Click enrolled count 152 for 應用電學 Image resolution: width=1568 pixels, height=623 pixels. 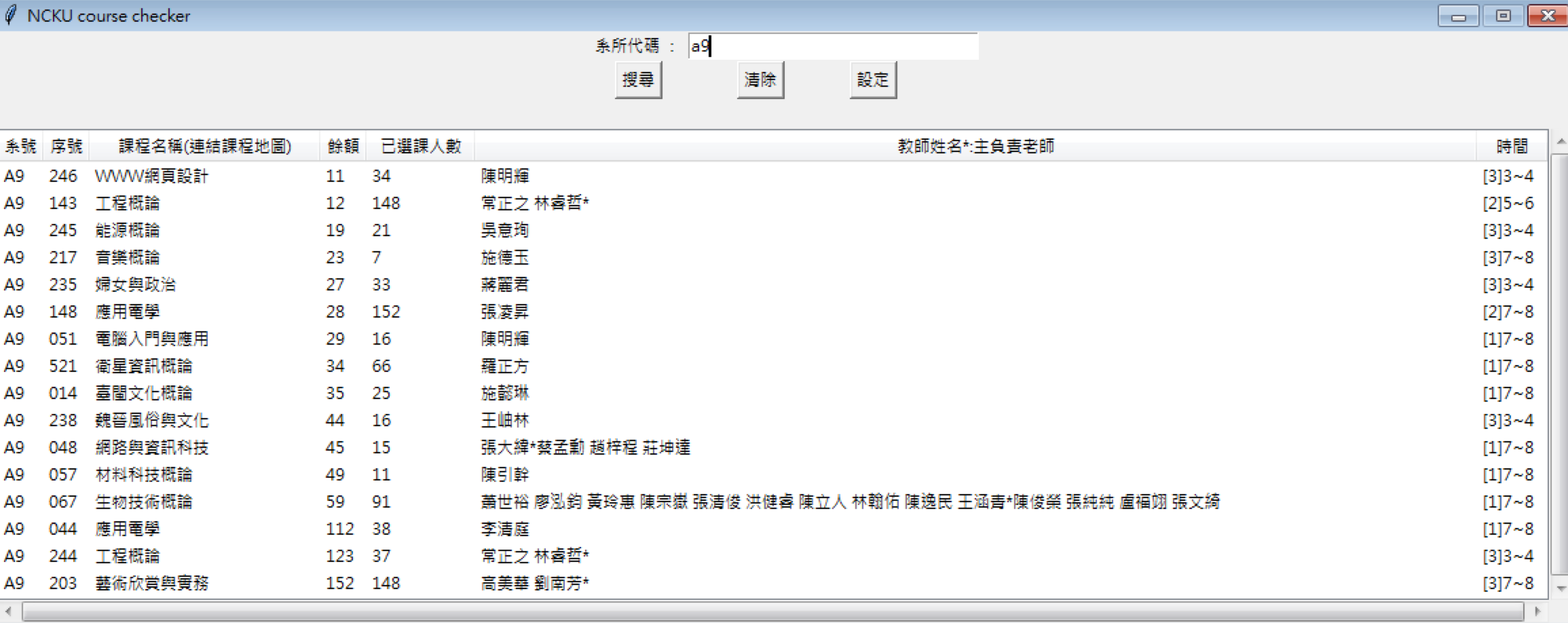(386, 311)
